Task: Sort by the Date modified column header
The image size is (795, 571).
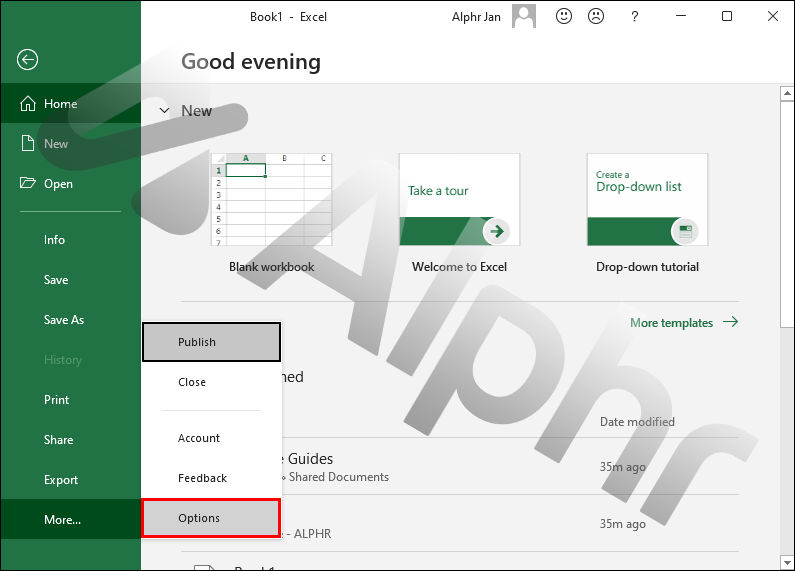Action: click(x=637, y=422)
